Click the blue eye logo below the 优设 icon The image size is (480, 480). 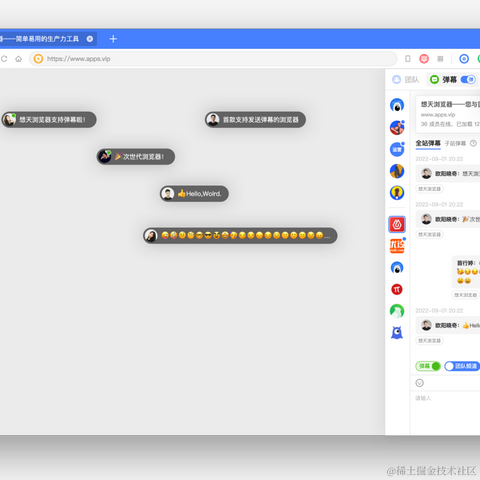397,268
